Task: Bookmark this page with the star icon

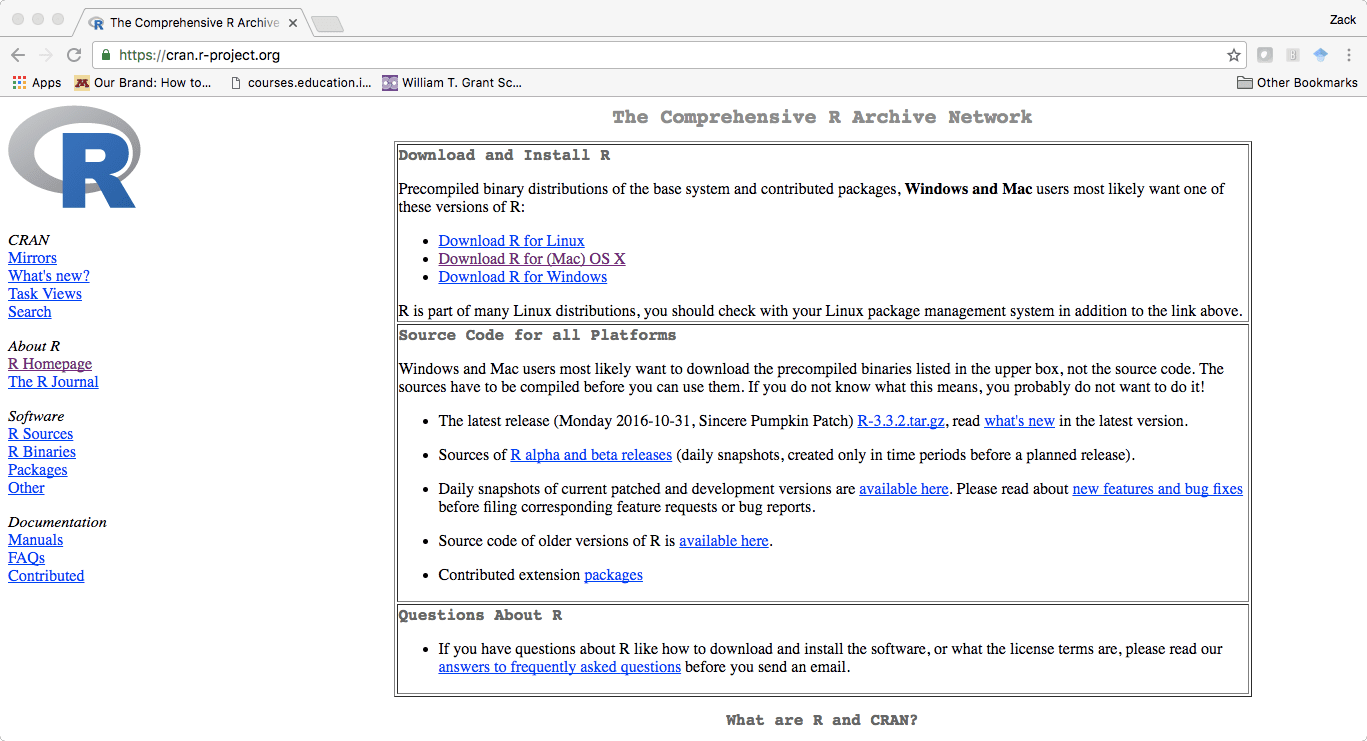Action: (1234, 55)
